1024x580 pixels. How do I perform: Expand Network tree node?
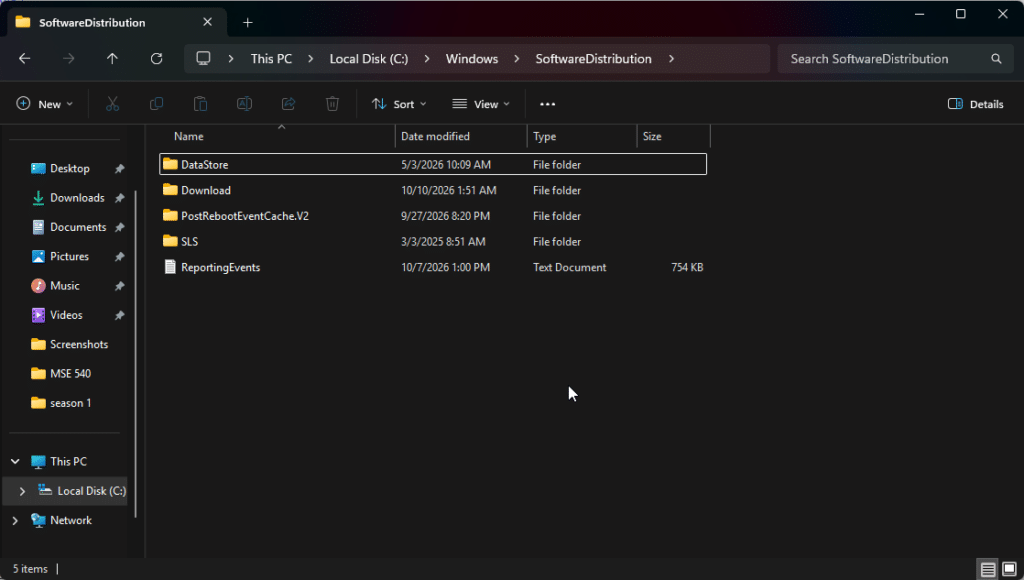(x=15, y=521)
